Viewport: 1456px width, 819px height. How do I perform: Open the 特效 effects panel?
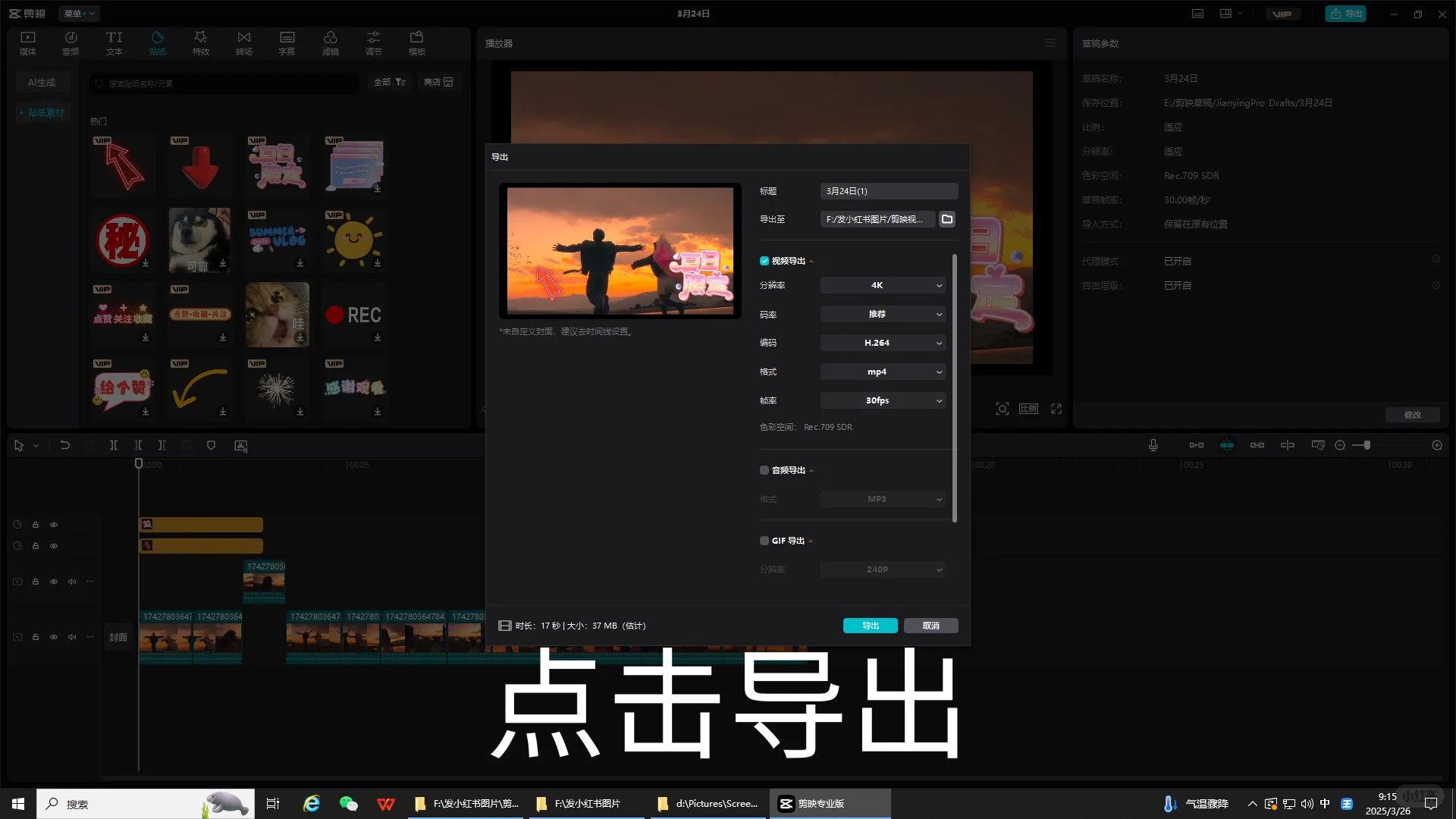(x=200, y=42)
